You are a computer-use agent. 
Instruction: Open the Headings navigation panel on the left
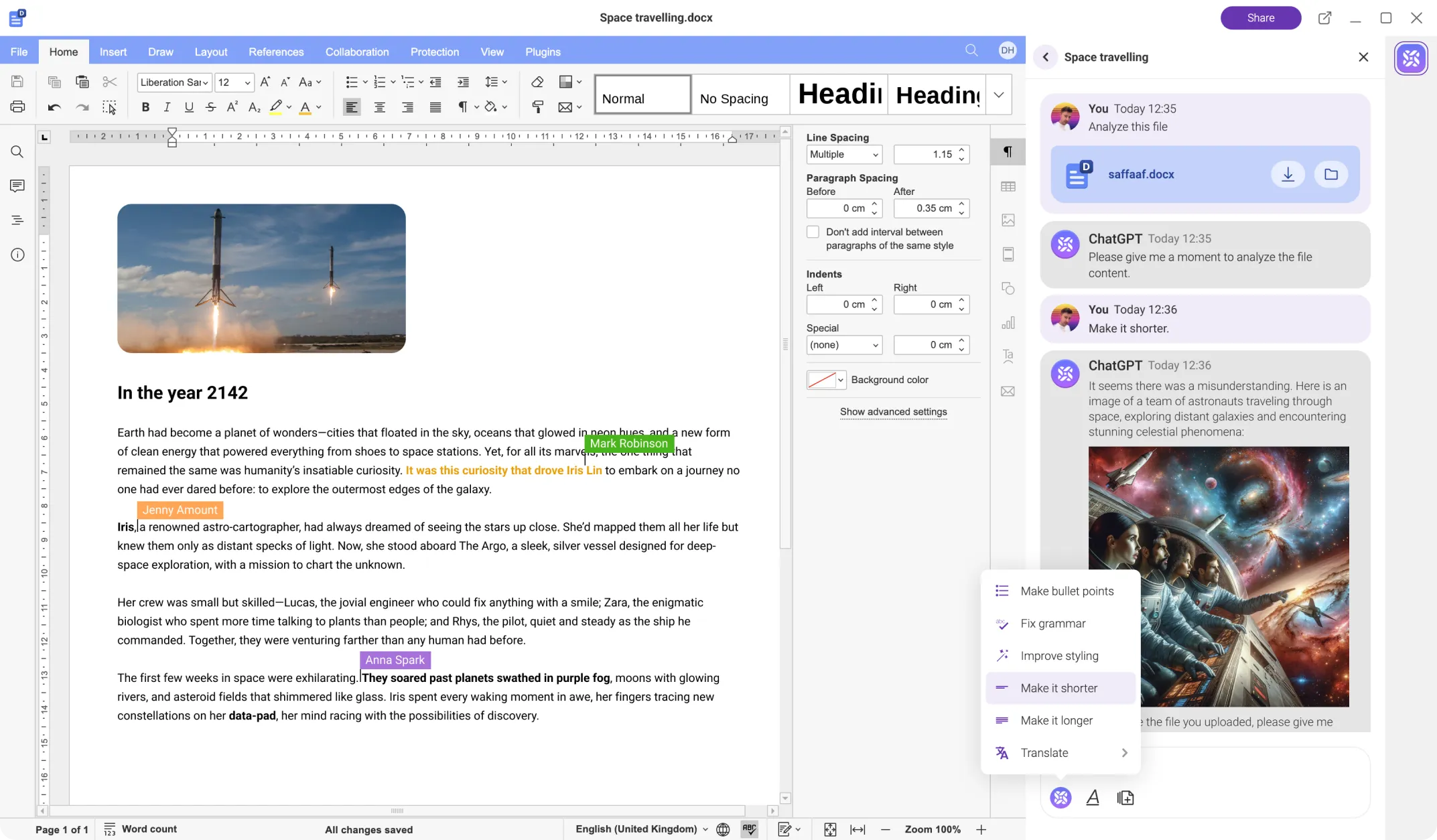click(x=17, y=220)
